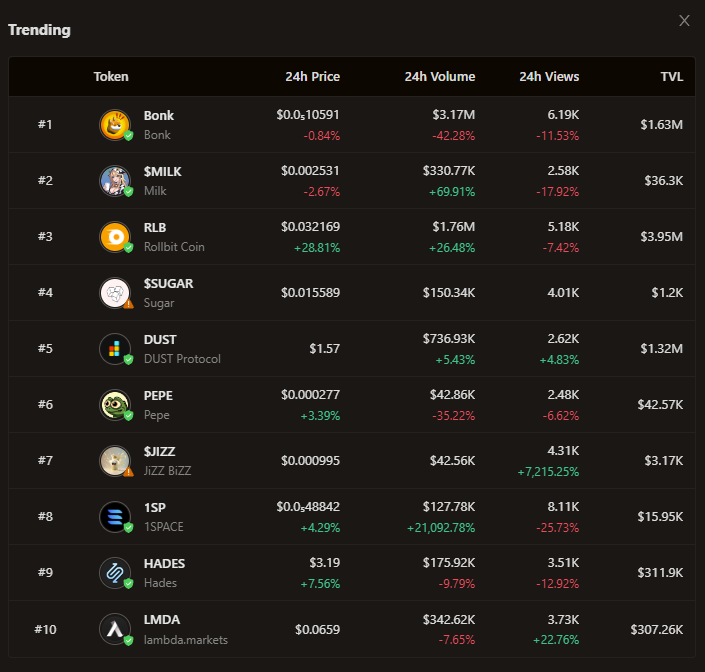Click HADES price '$3.19'
This screenshot has height=672, width=705.
[x=325, y=563]
